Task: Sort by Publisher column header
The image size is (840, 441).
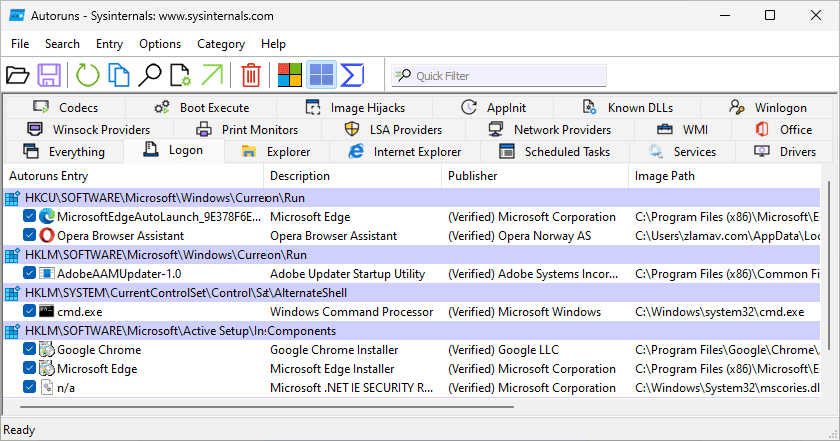Action: coord(535,176)
